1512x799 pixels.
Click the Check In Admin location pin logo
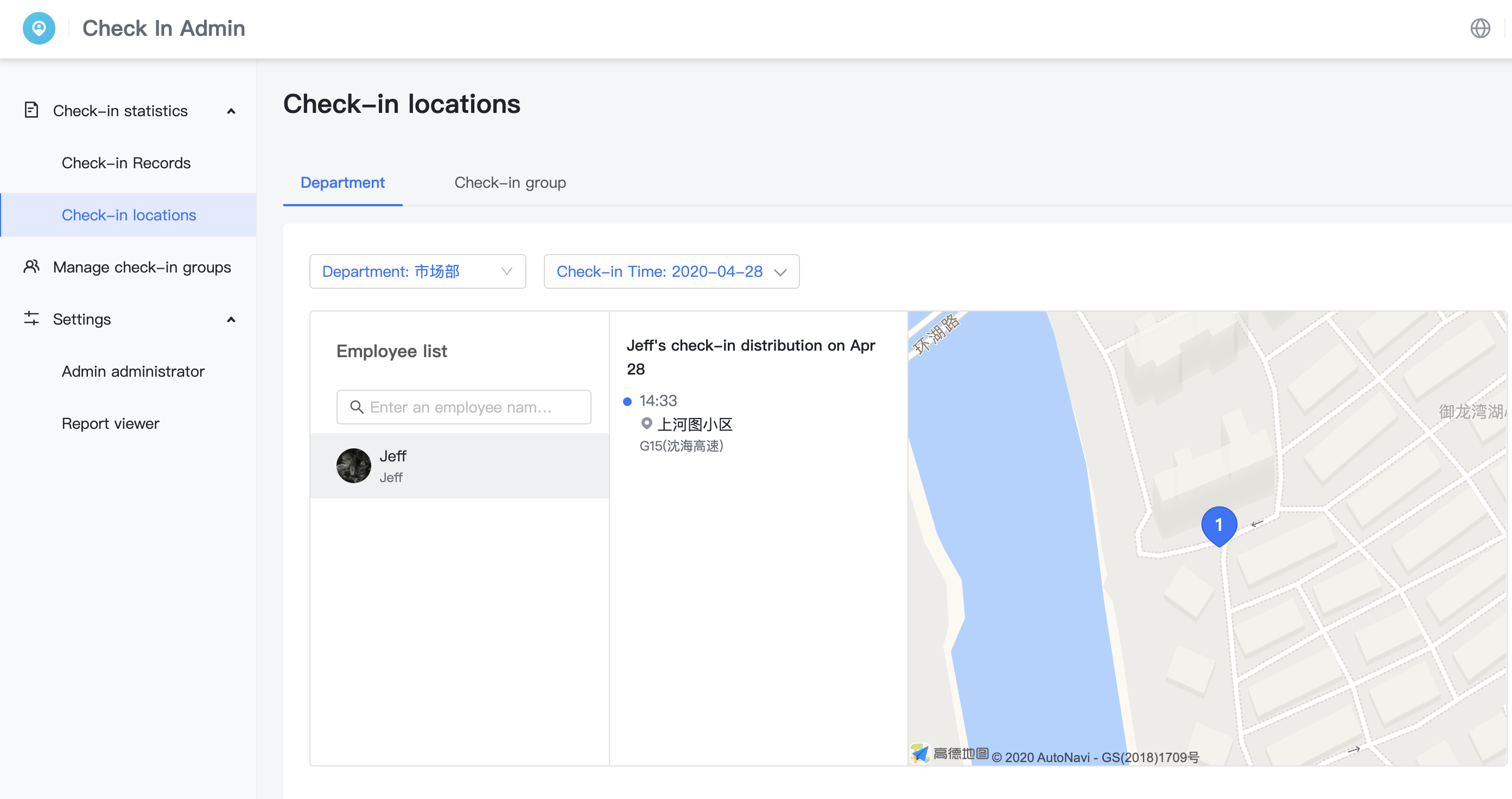39,28
